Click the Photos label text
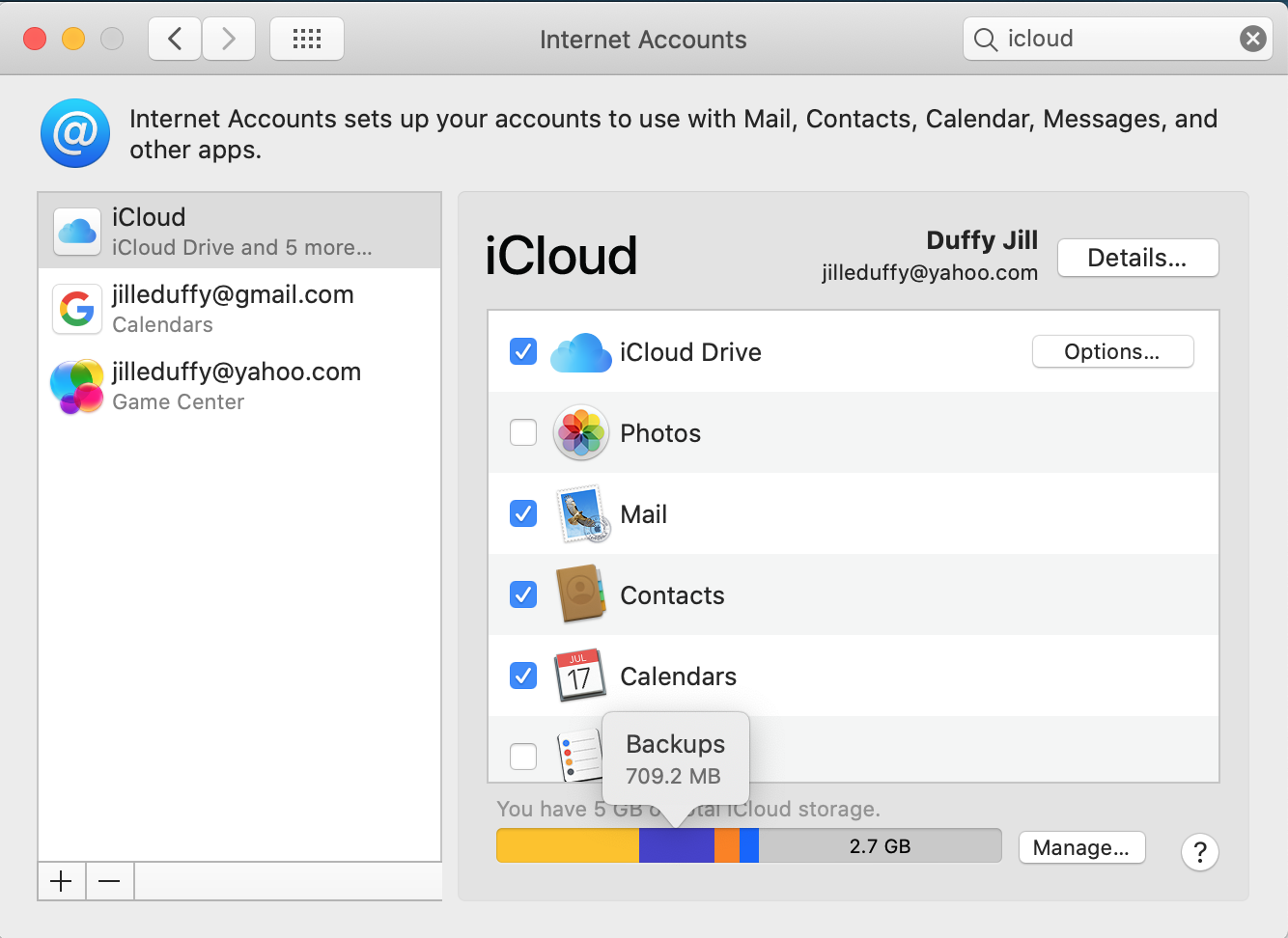This screenshot has width=1288, height=938. pos(660,433)
